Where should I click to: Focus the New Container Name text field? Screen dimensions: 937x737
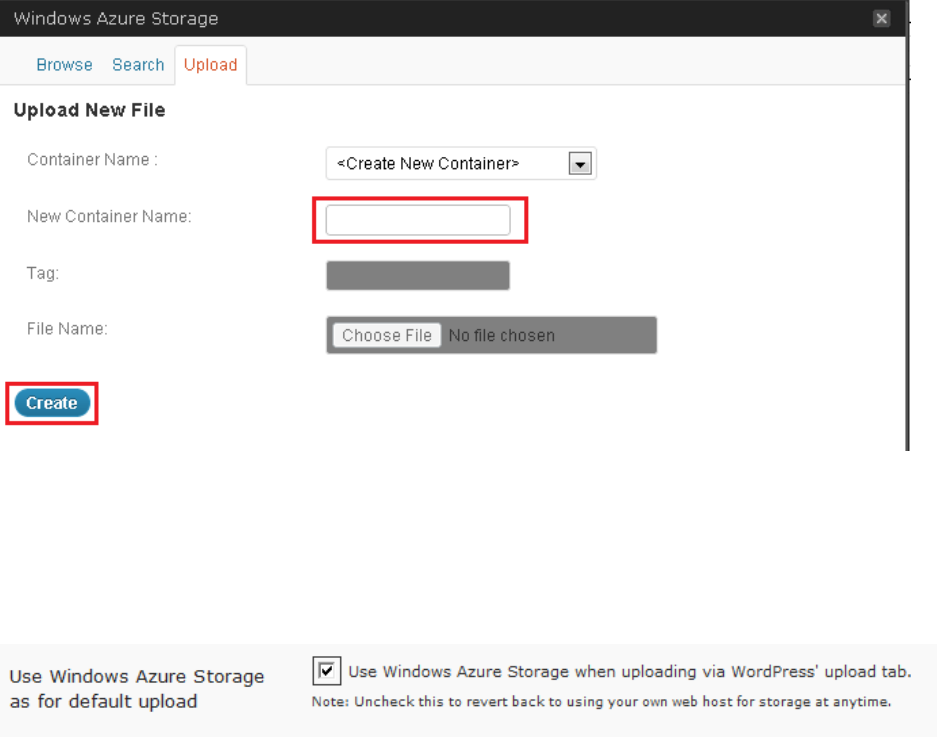click(x=418, y=220)
